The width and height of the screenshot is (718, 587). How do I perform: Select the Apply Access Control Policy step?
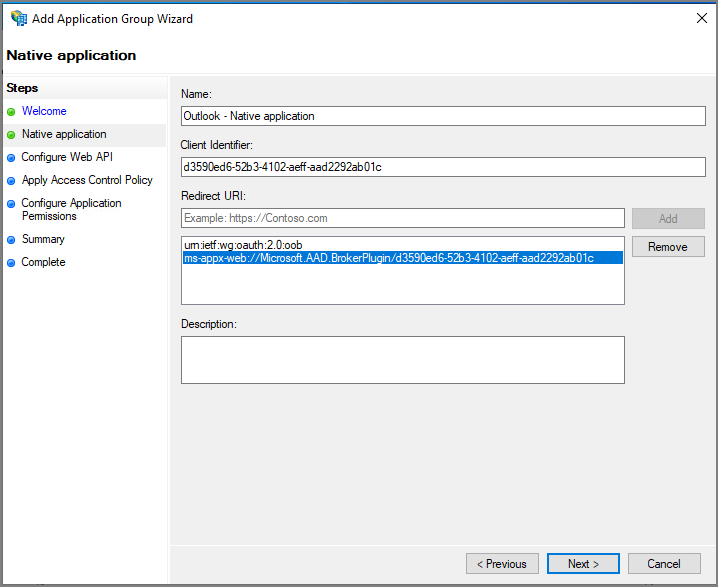point(87,180)
